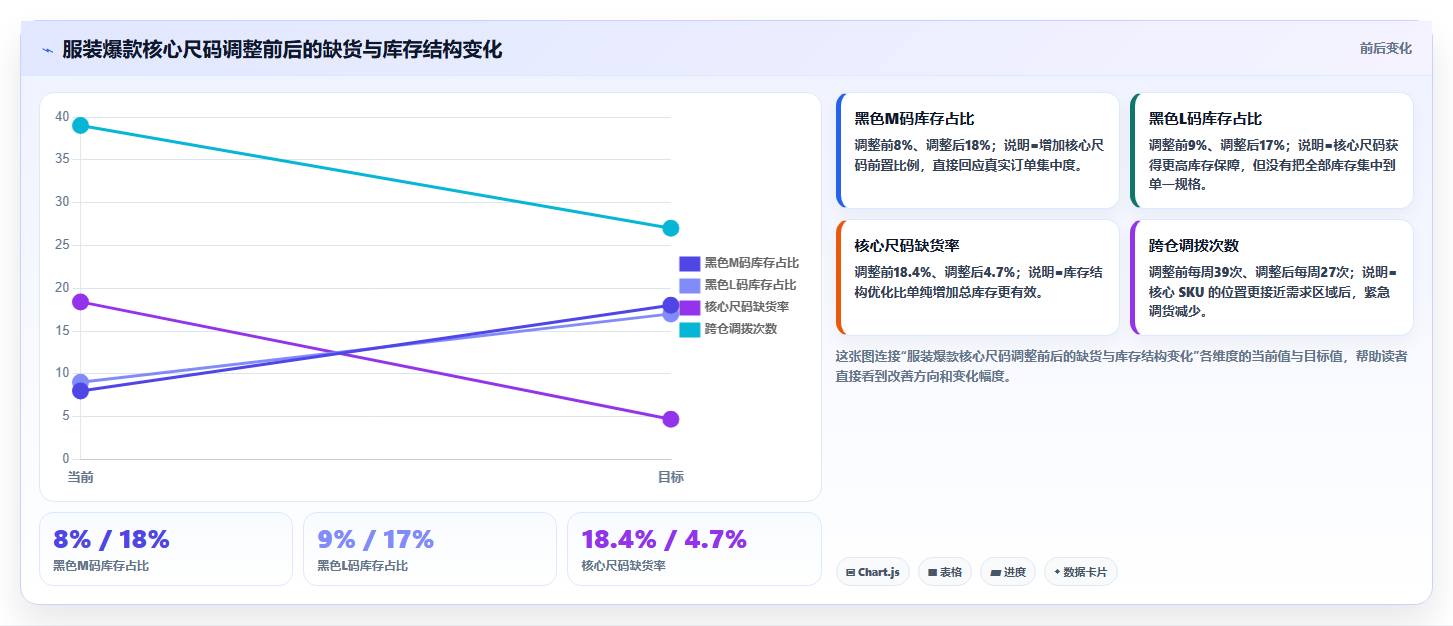Click the 9% / 17% stat value
This screenshot has height=626, width=1453.
(375, 540)
